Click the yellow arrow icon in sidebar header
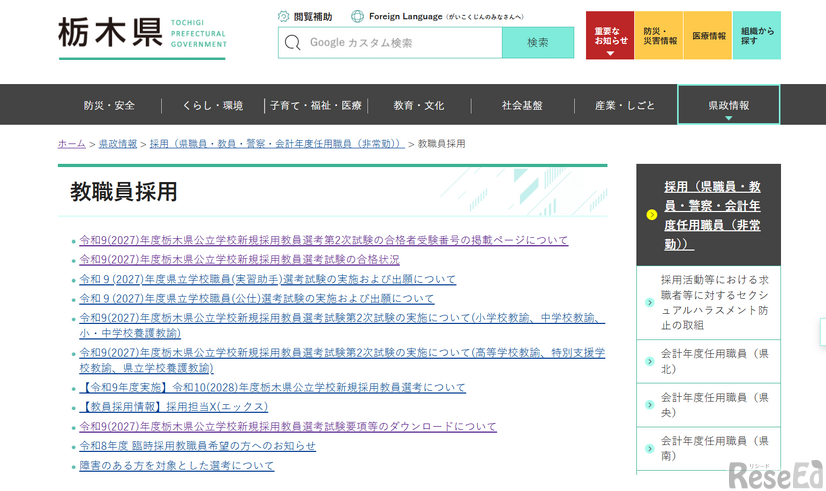The image size is (826, 491). click(x=652, y=214)
